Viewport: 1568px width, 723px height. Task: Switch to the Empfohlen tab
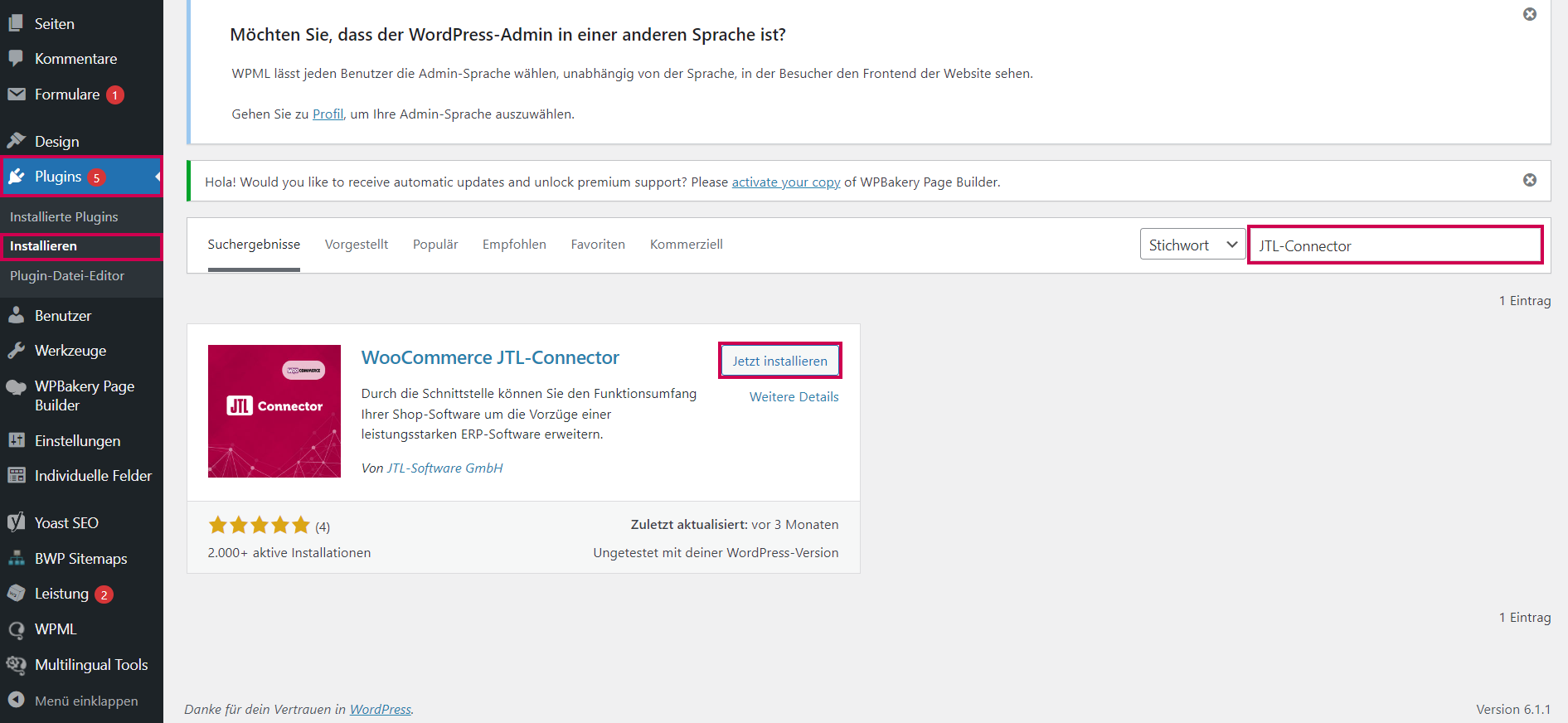[x=514, y=244]
